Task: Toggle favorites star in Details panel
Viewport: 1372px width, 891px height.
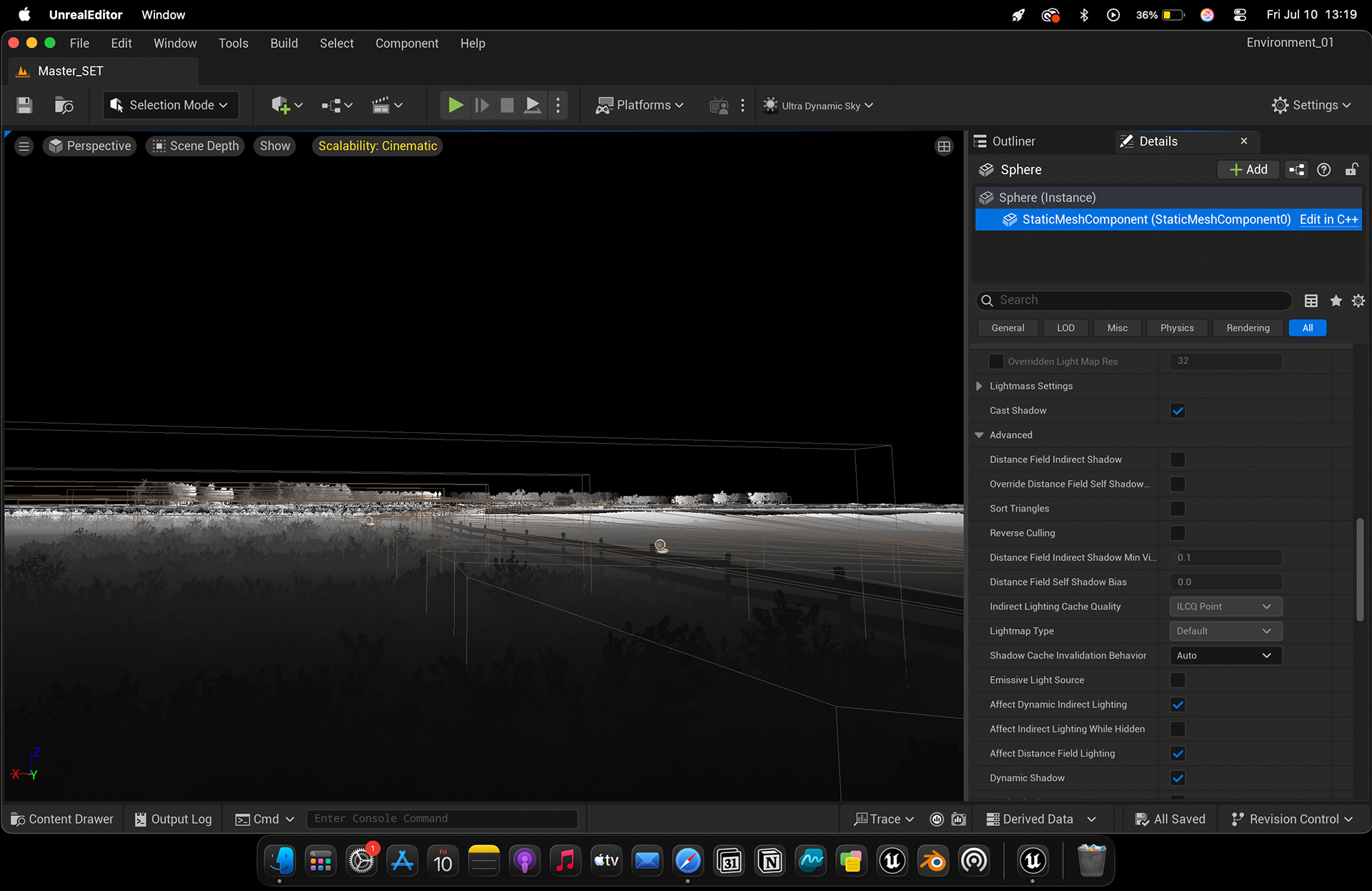Action: pyautogui.click(x=1336, y=301)
